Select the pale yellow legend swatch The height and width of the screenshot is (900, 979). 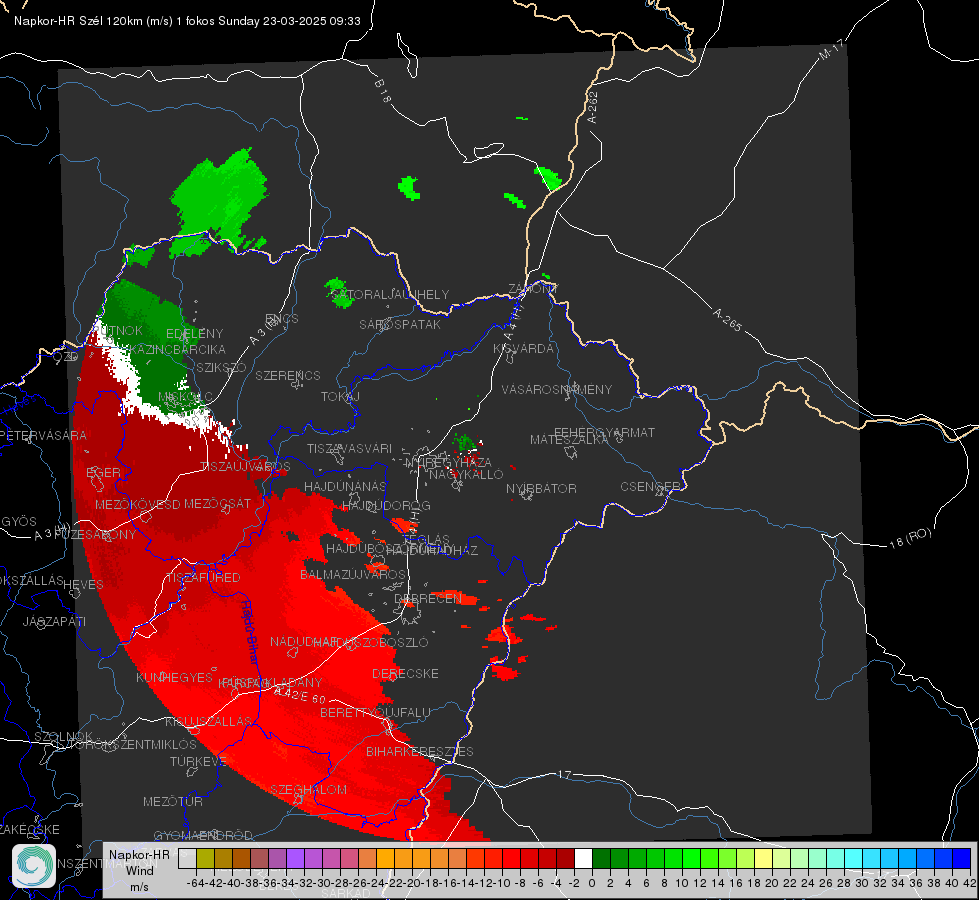click(x=764, y=859)
